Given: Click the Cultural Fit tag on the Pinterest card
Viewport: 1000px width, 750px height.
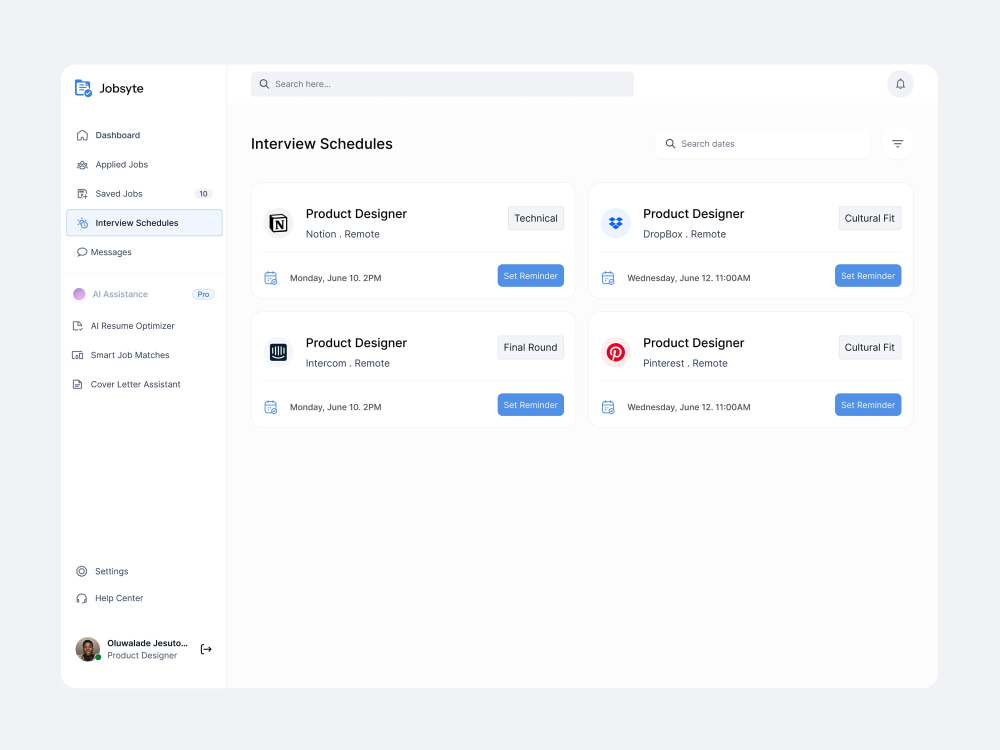Looking at the screenshot, I should click(x=870, y=348).
